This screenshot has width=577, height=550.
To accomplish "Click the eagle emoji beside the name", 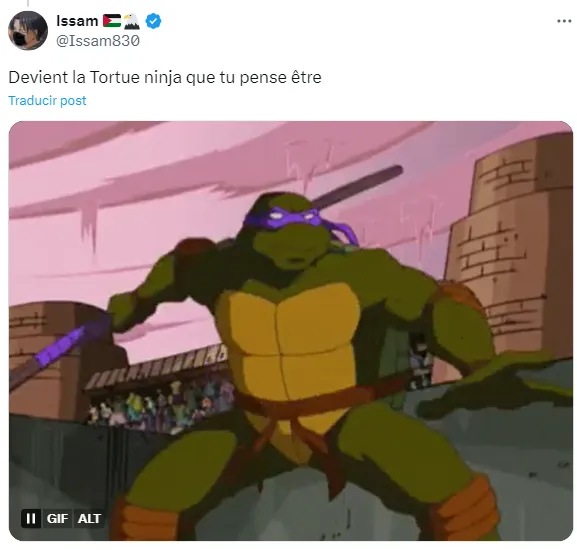I will [x=131, y=21].
